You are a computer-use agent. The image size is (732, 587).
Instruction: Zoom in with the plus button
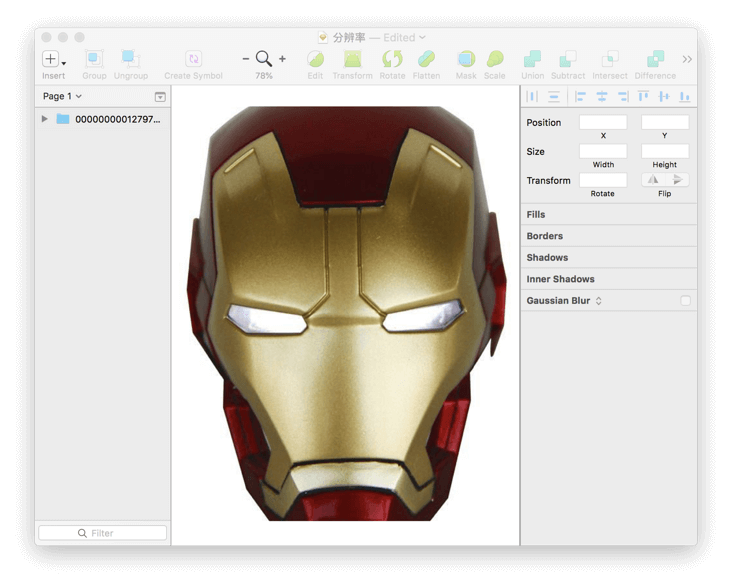pos(282,59)
